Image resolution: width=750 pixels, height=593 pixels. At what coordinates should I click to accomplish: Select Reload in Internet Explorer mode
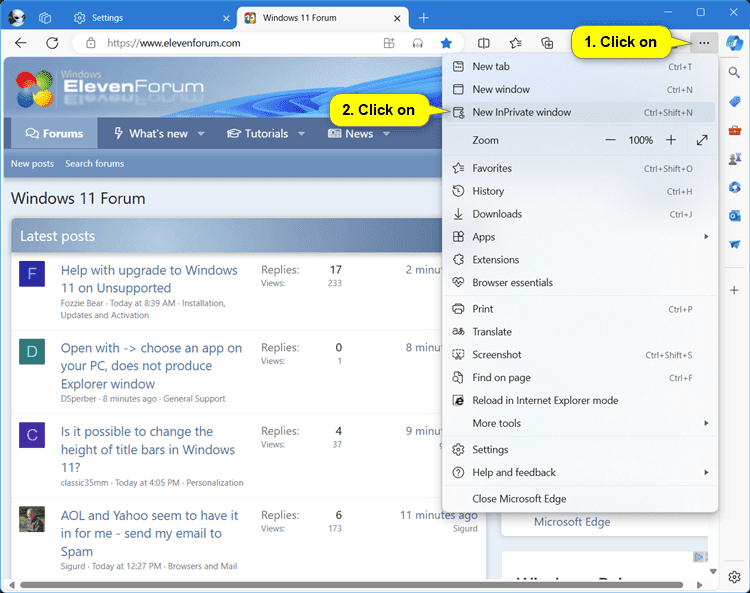point(580,400)
